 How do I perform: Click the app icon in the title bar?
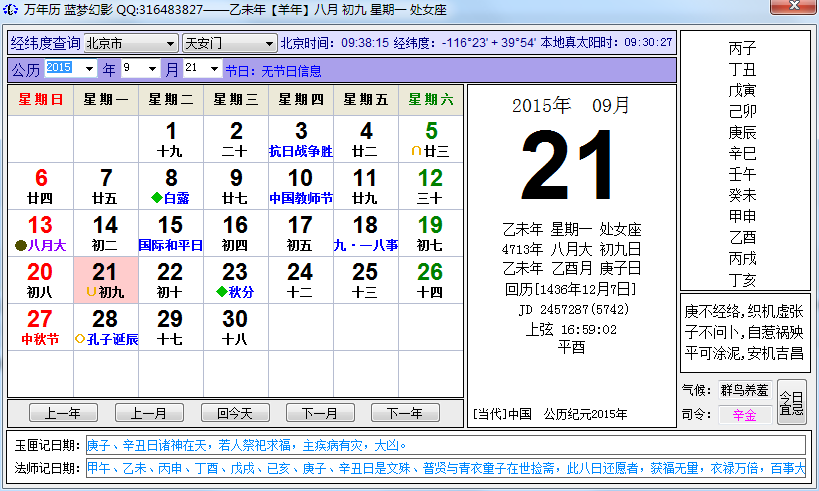[10, 10]
